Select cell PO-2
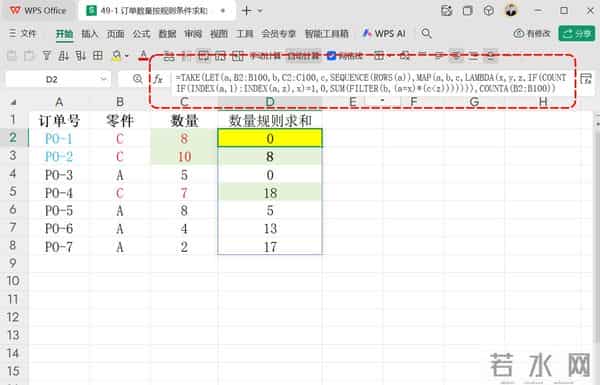 (59, 157)
